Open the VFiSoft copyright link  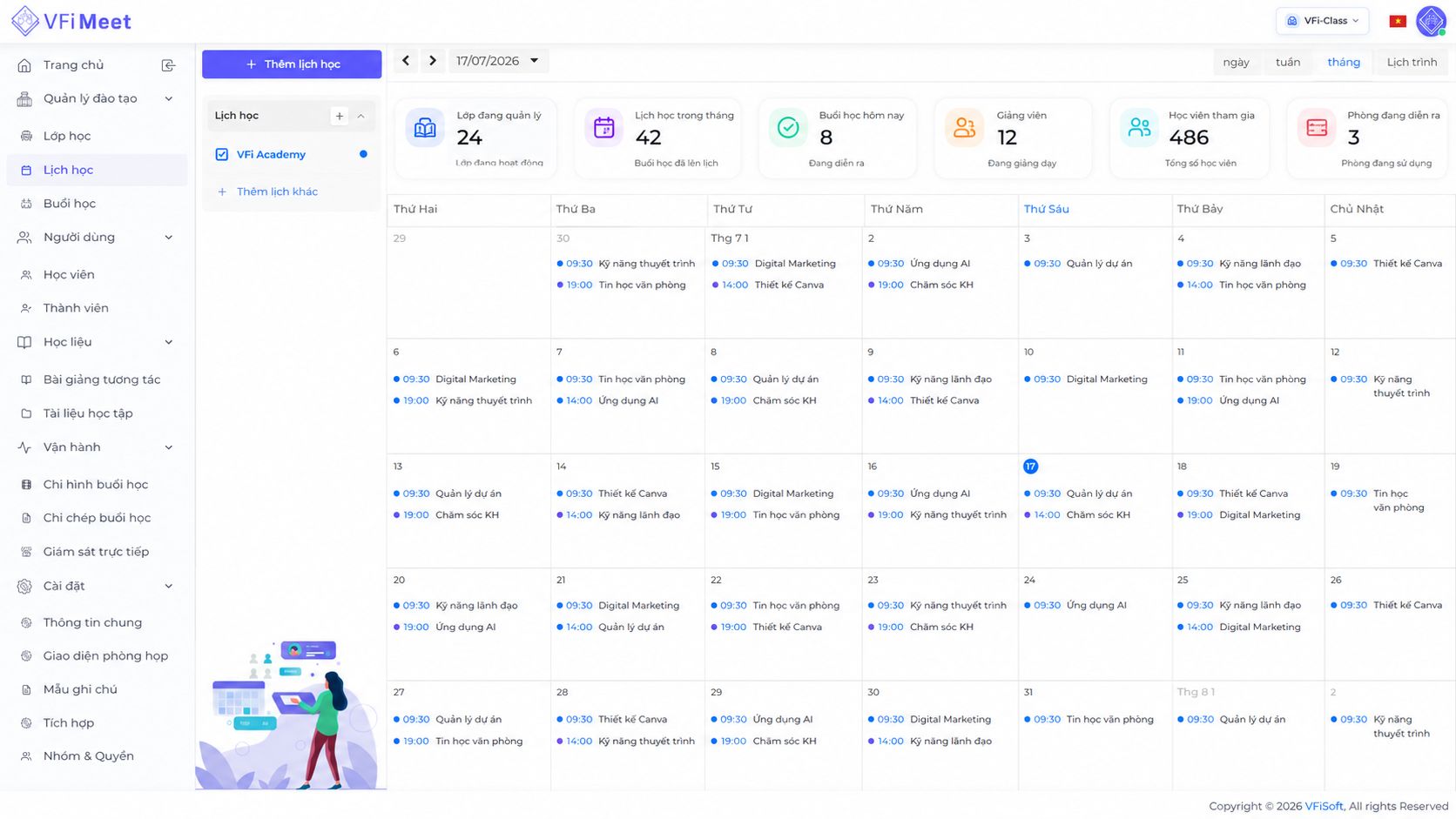(x=1324, y=806)
